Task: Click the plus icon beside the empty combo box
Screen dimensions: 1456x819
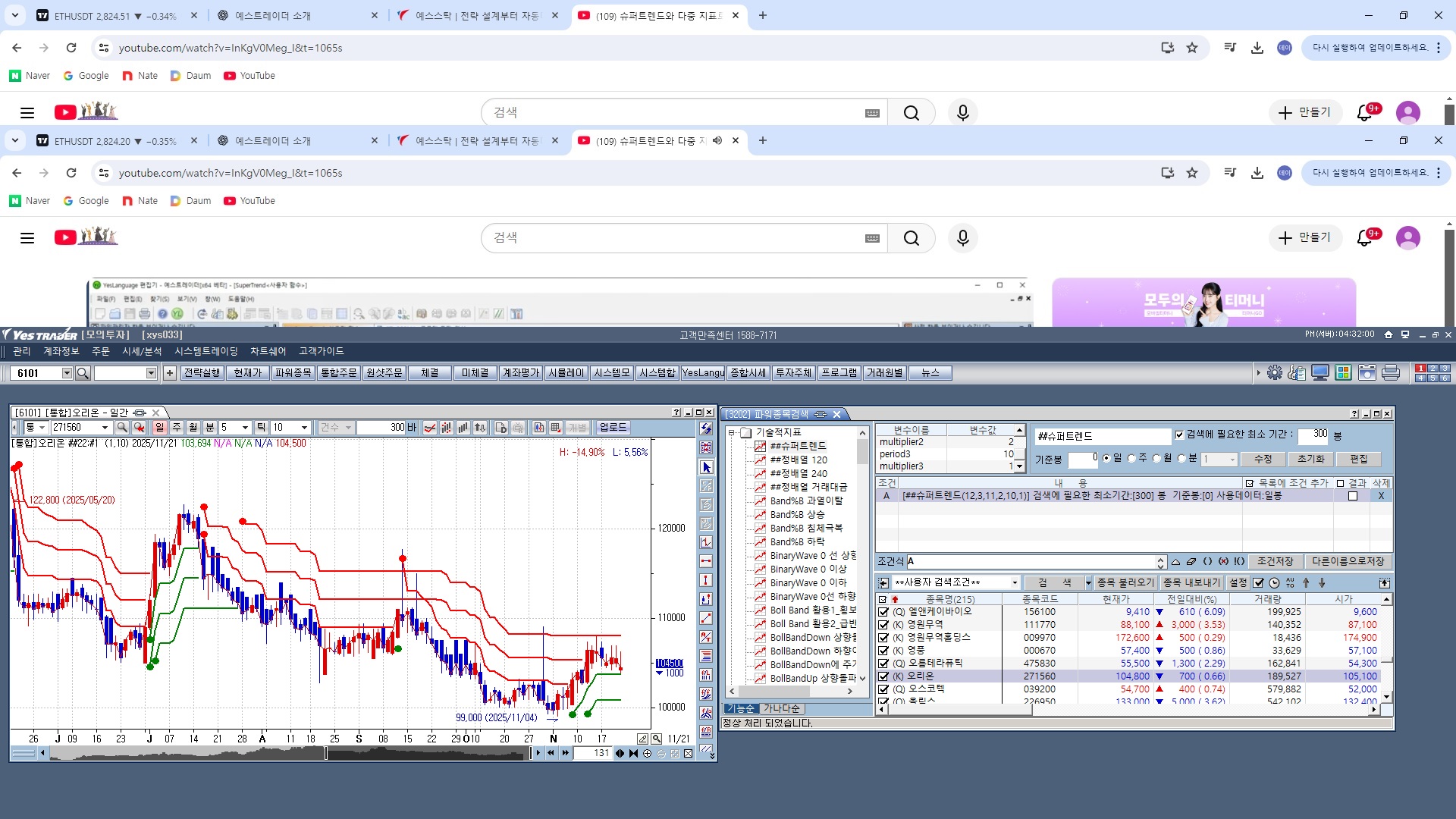Action: [x=169, y=373]
